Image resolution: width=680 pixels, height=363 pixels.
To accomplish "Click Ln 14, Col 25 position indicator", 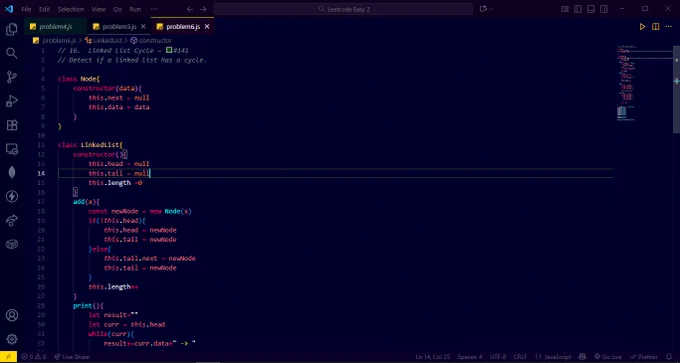I will (x=434, y=356).
